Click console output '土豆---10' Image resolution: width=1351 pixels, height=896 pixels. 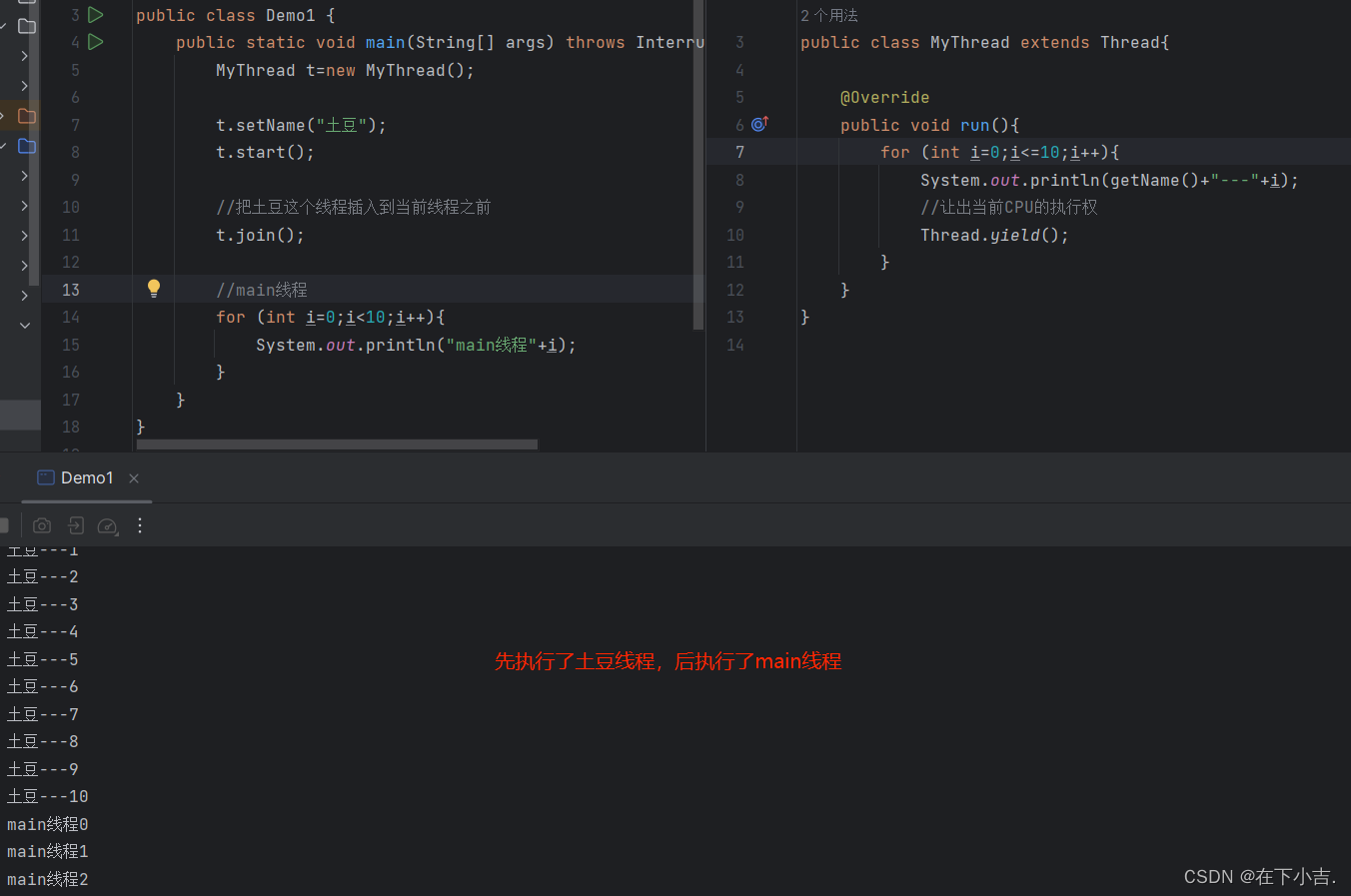48,796
